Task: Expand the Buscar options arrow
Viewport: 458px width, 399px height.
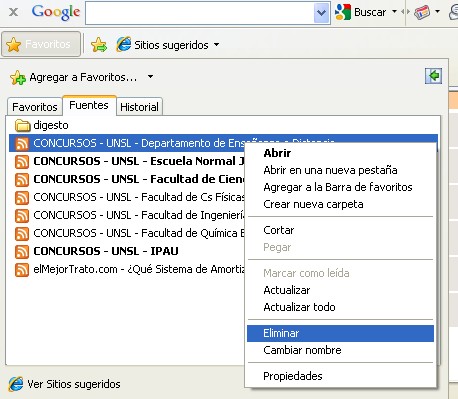Action: click(x=394, y=12)
